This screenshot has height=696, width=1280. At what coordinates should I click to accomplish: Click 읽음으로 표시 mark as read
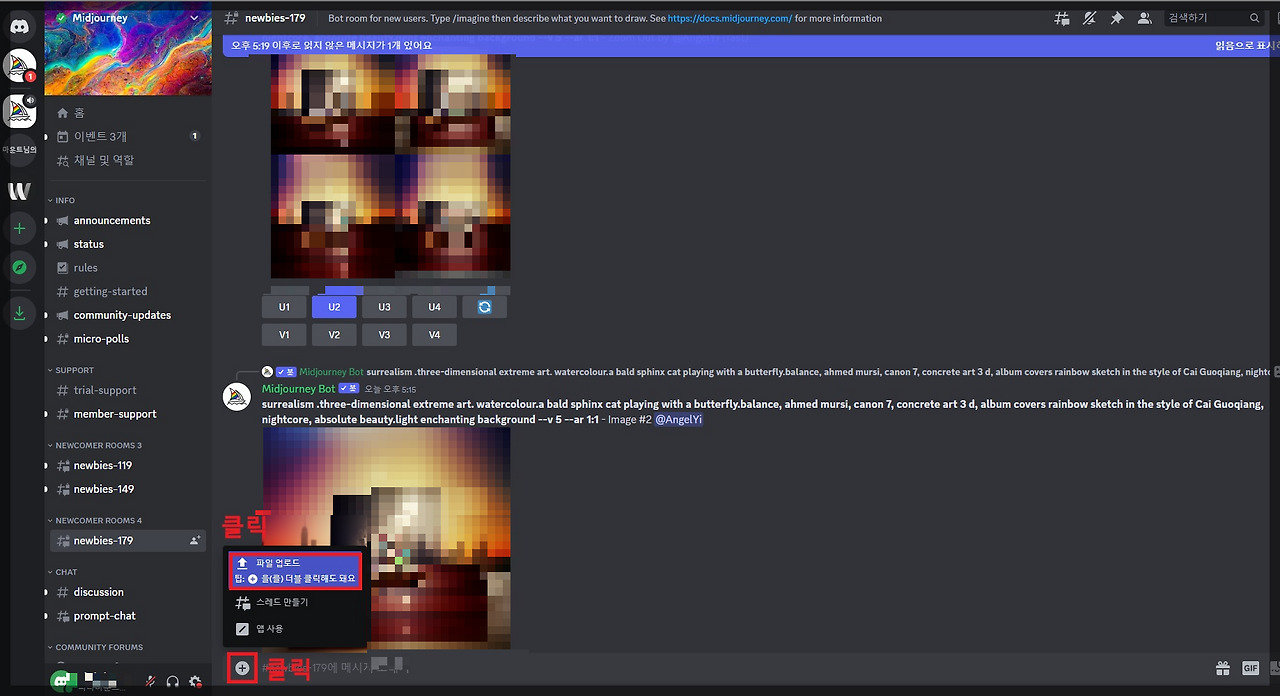coord(1246,45)
